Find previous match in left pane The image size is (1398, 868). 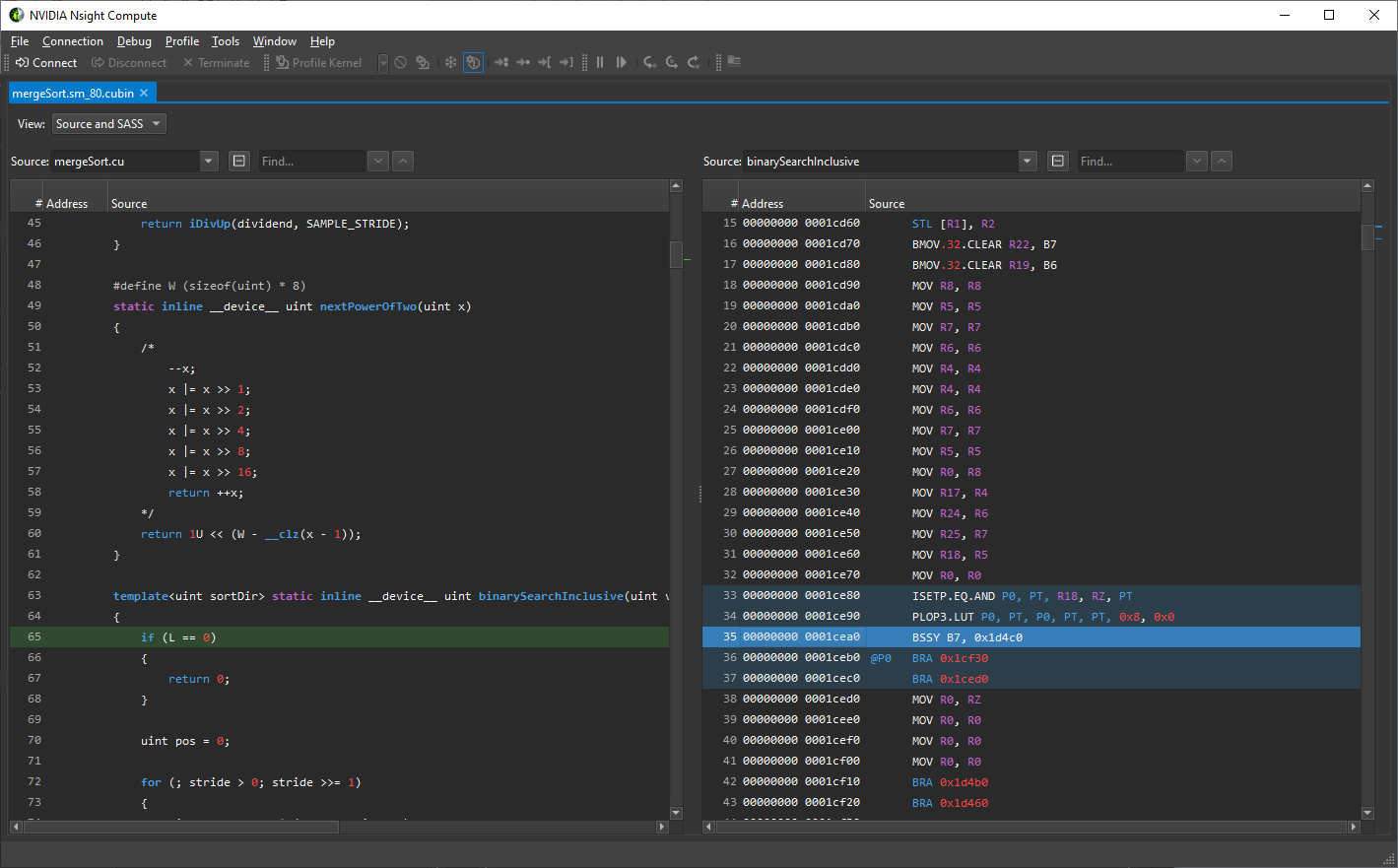[x=403, y=161]
